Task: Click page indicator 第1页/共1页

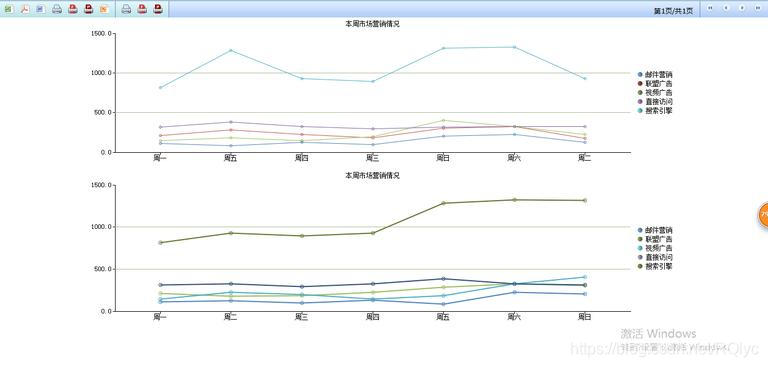Action: (673, 11)
